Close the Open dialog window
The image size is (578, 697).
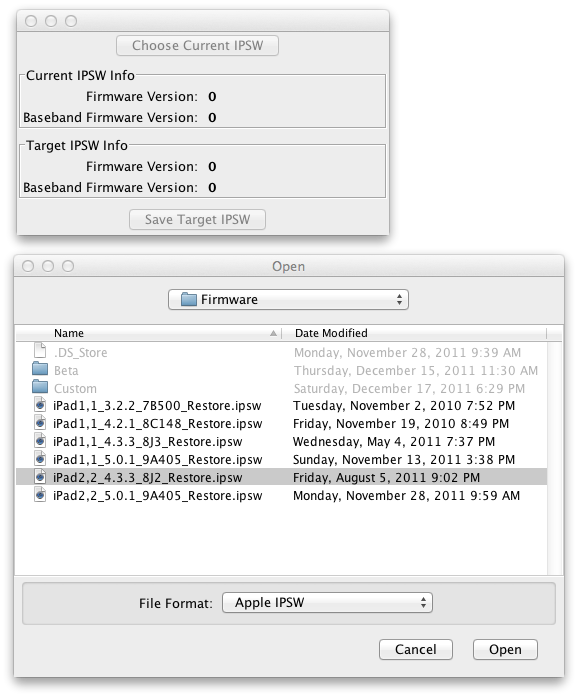click(28, 266)
